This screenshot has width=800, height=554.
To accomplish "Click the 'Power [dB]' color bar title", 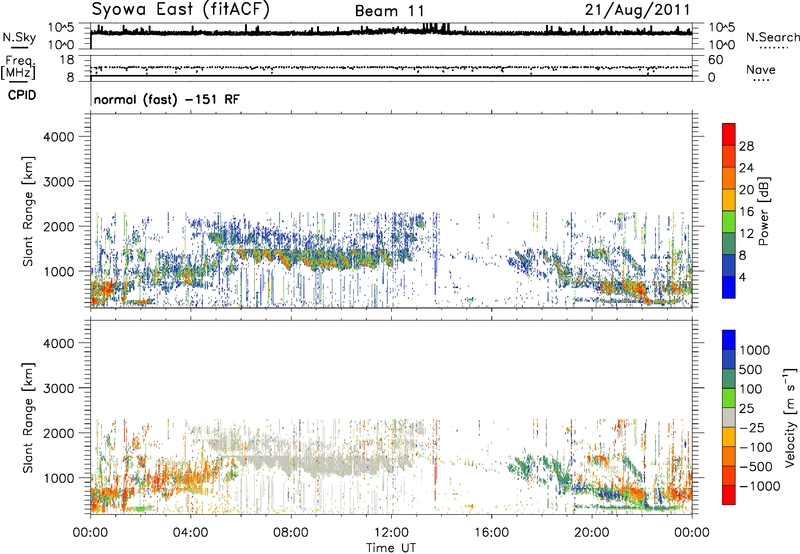I will tap(763, 211).
